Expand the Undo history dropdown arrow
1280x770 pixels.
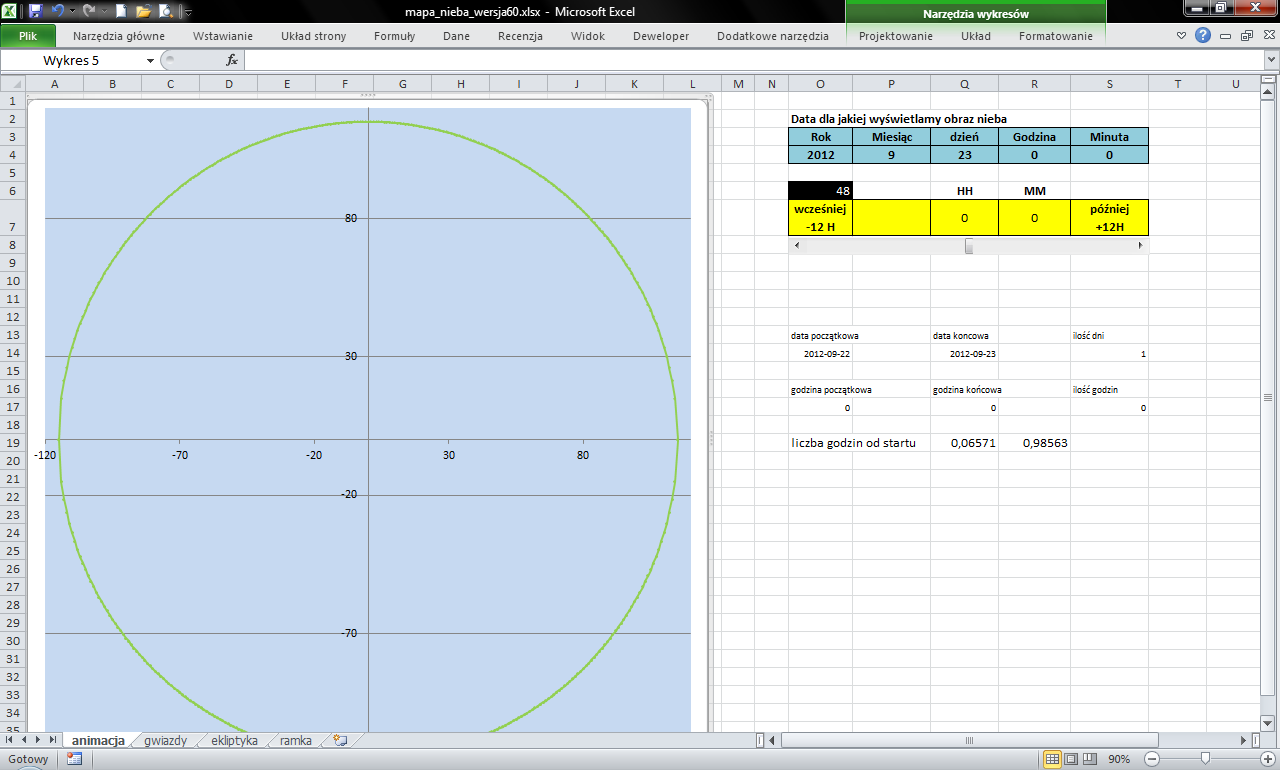72,12
